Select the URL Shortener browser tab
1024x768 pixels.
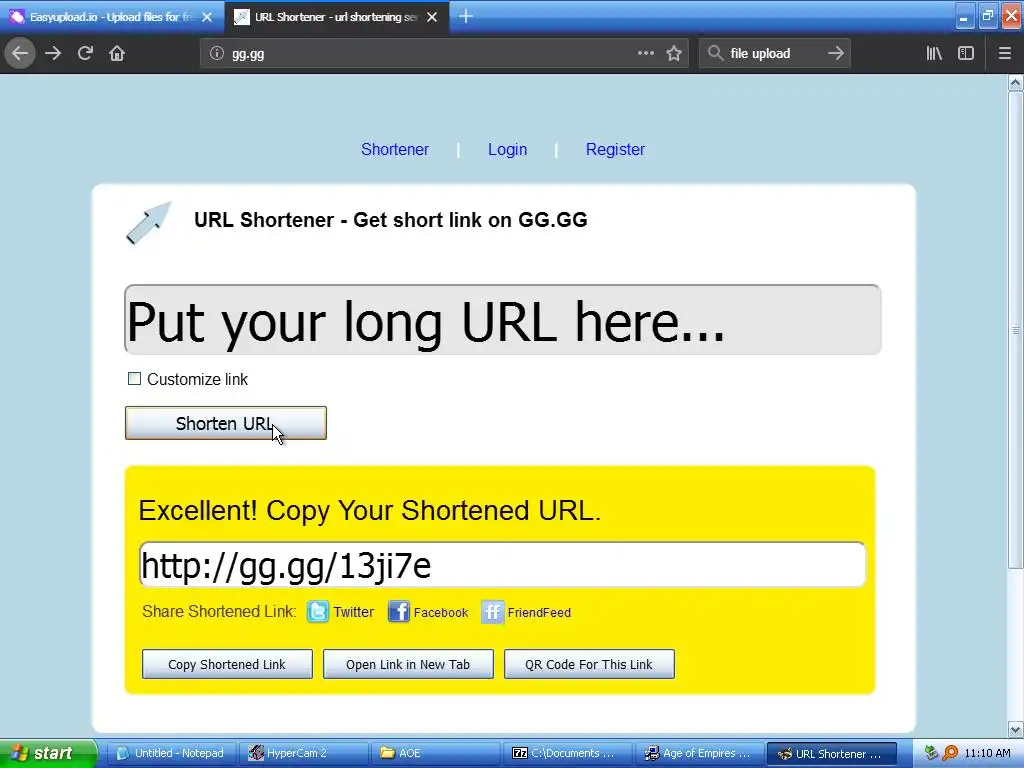(336, 17)
